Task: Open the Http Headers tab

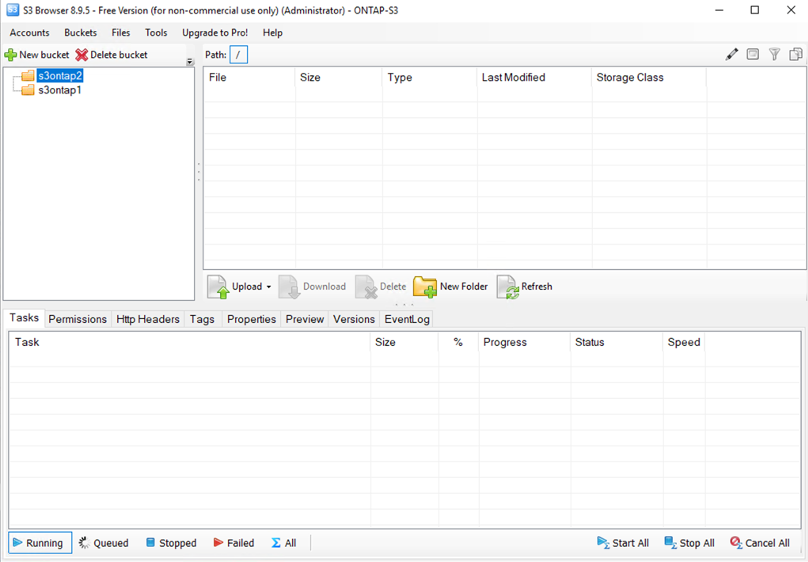Action: click(x=148, y=319)
